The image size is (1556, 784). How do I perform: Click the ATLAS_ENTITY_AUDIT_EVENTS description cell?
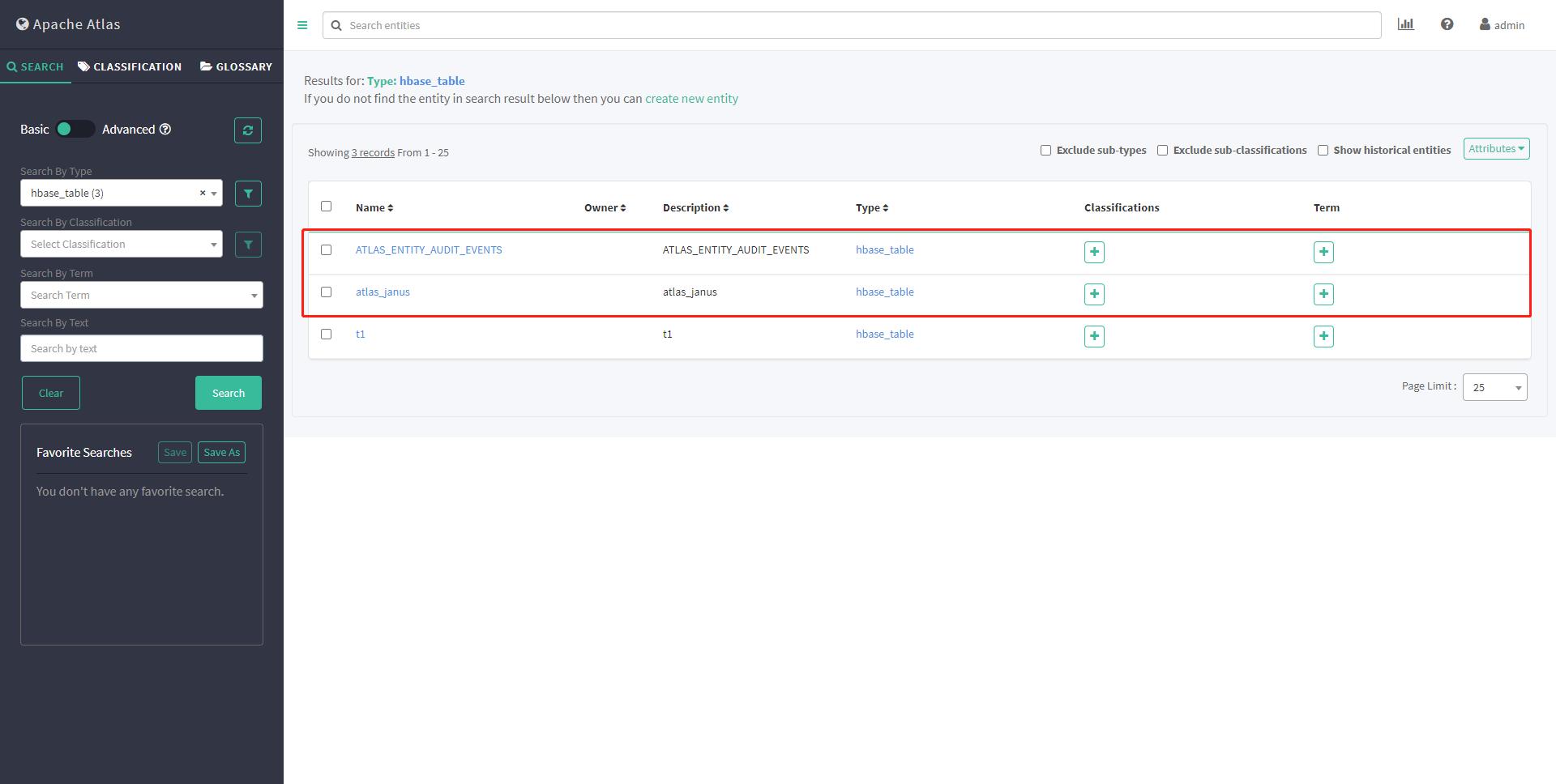point(736,249)
